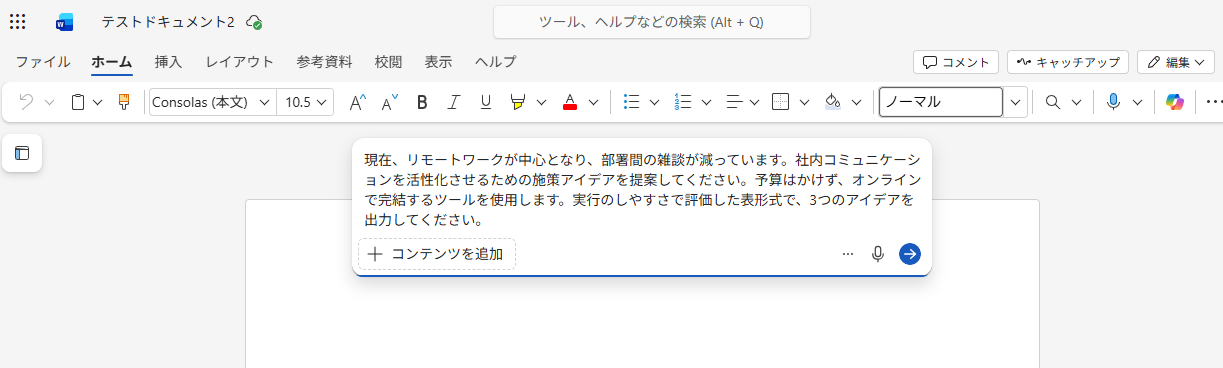Screen dimensions: 1223x368
Task: Click the document title テストドキュメント2
Action: pyautogui.click(x=168, y=22)
